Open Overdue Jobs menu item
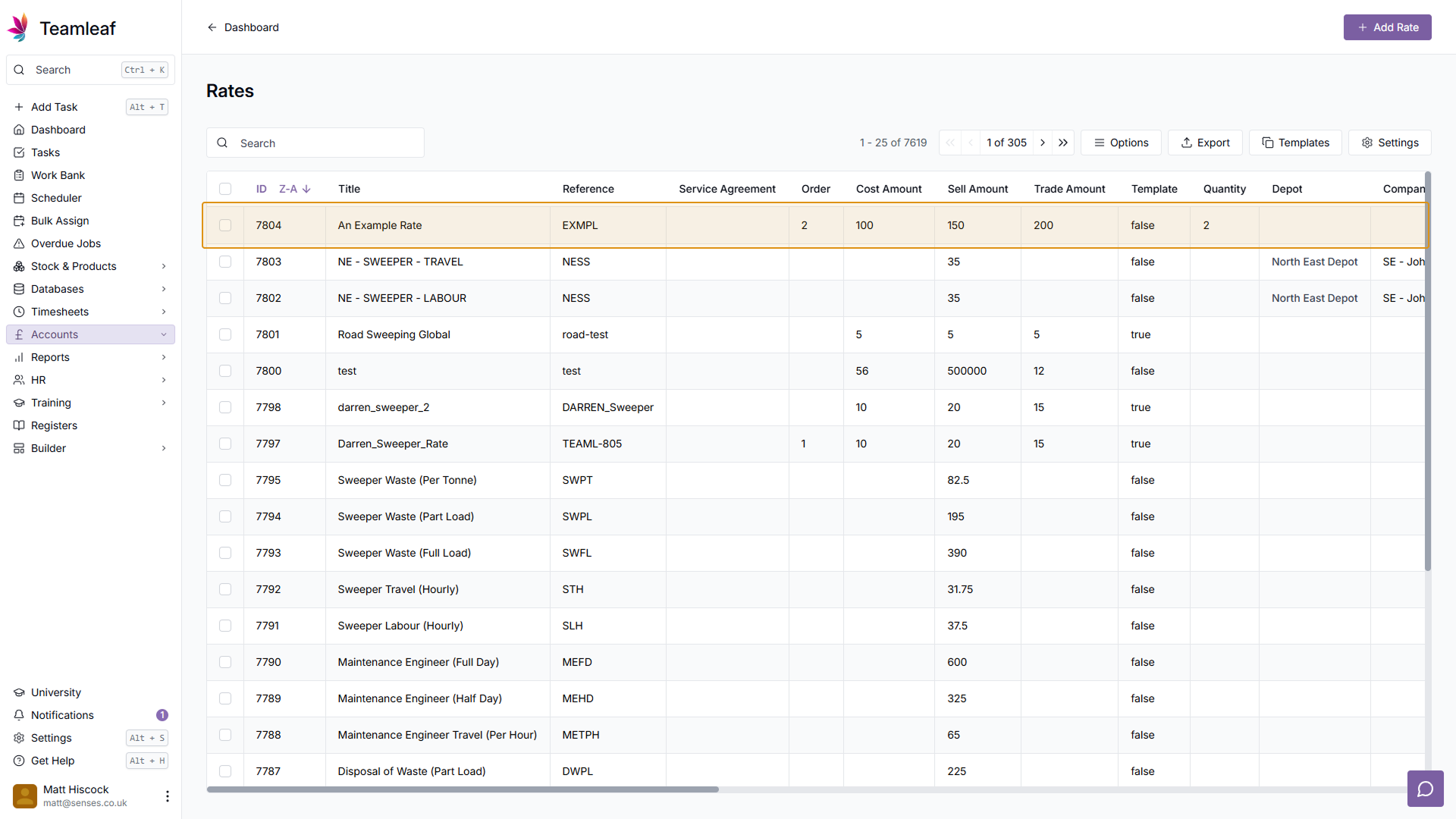 pos(65,243)
